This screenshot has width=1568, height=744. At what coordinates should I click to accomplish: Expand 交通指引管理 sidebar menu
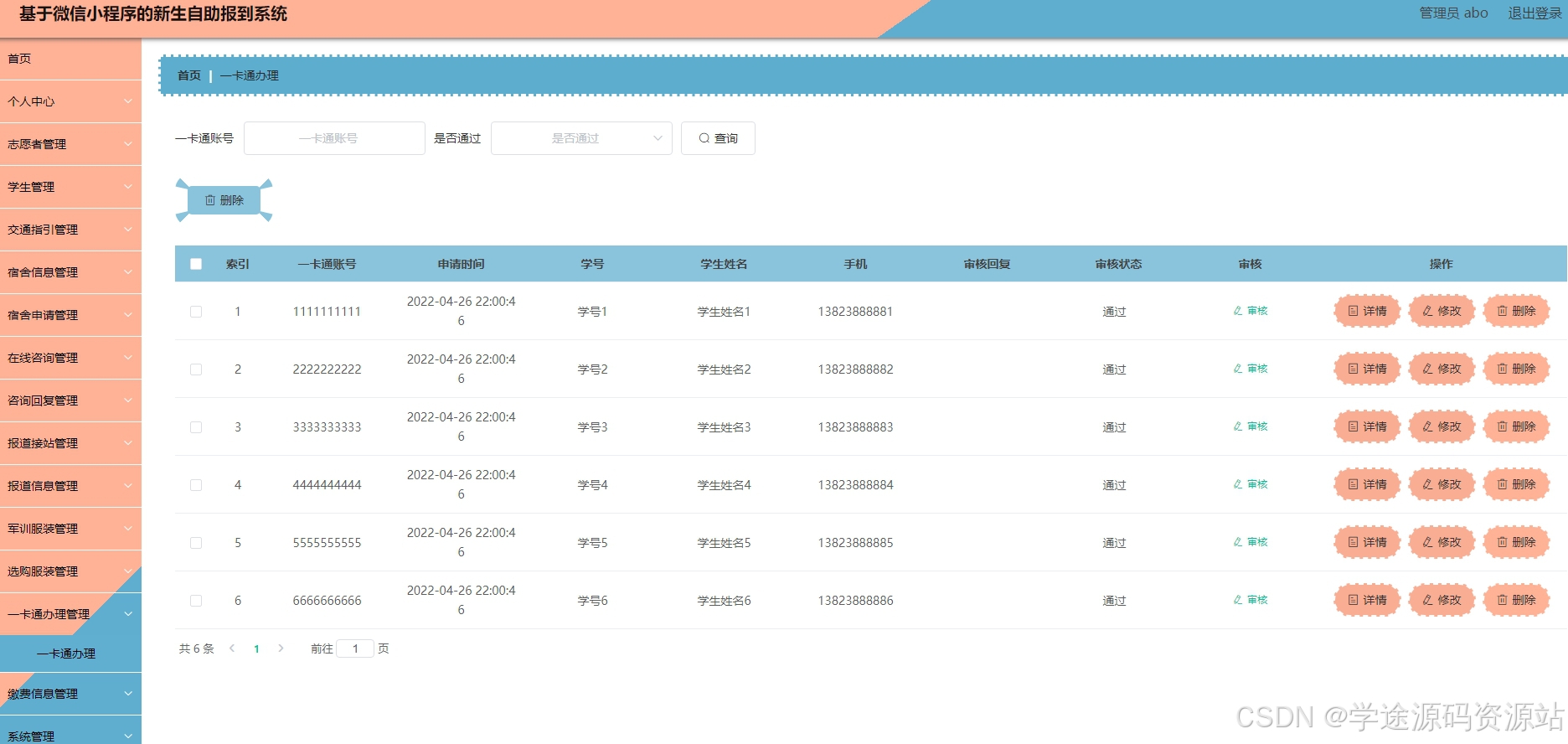pyautogui.click(x=70, y=230)
